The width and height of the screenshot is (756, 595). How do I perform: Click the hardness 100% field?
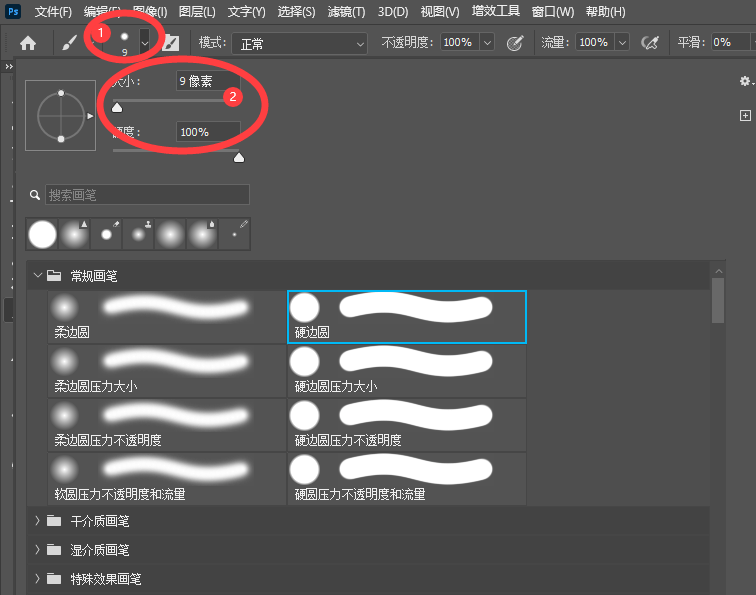point(208,132)
